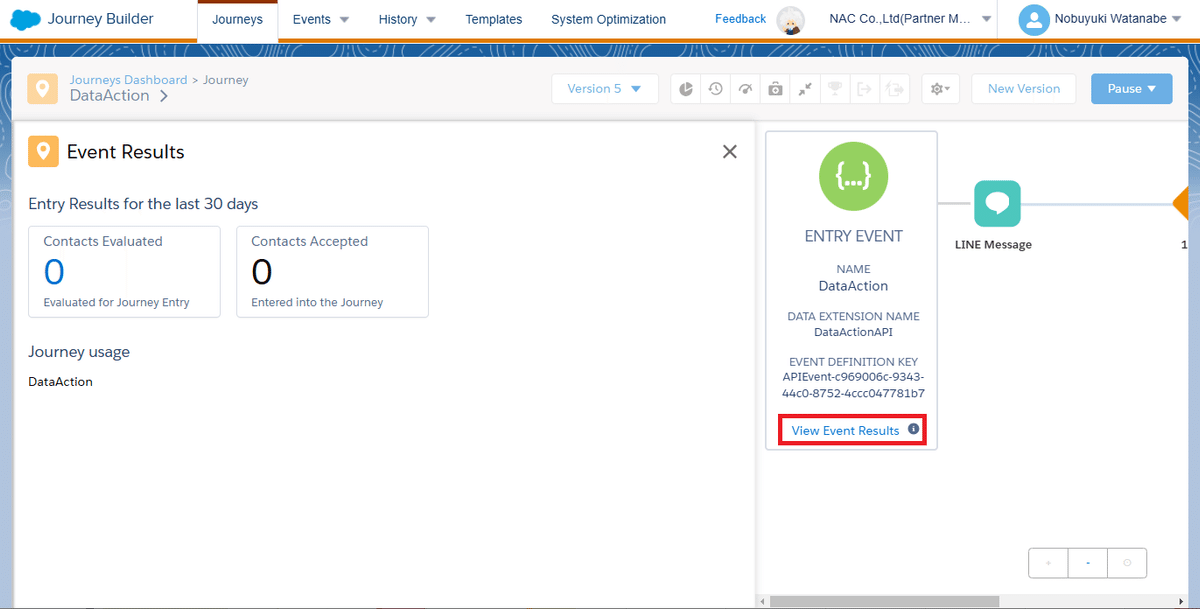Click DataAction under Journey usage

[x=60, y=382]
